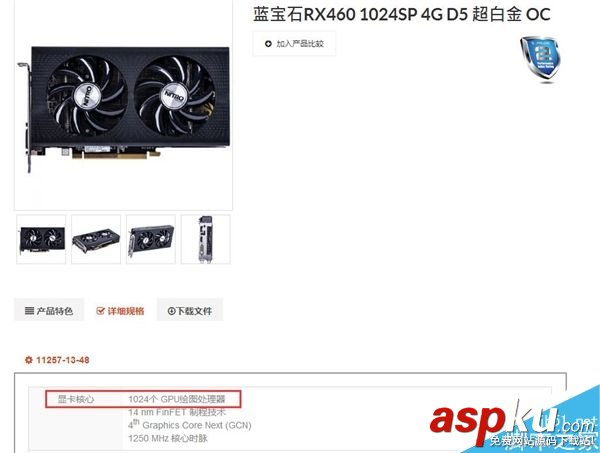Click the 11257-13-48 model number
This screenshot has width=600, height=453.
[63, 360]
